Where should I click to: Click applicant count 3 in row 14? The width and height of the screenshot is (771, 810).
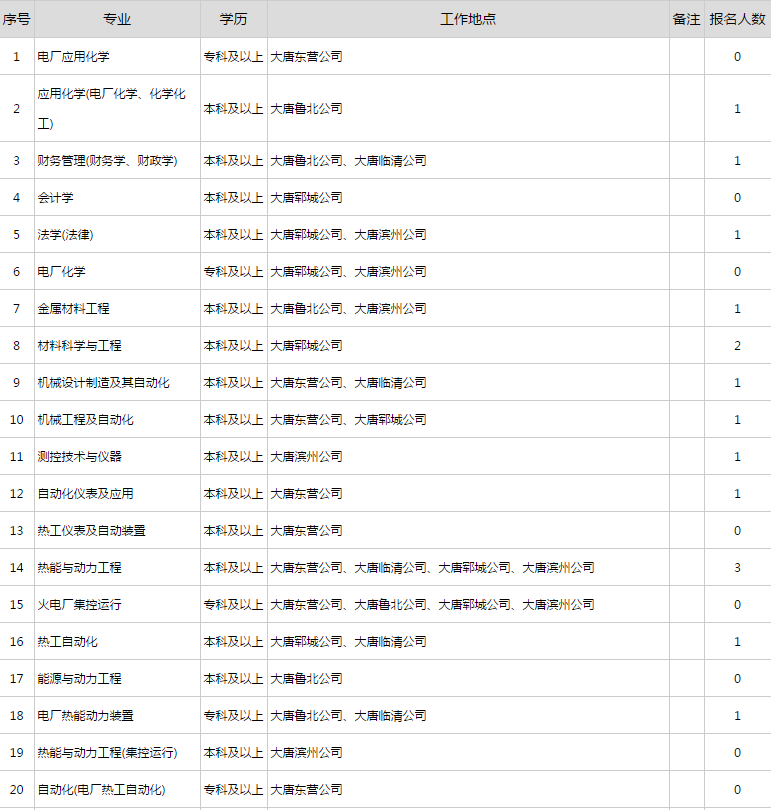click(x=737, y=568)
